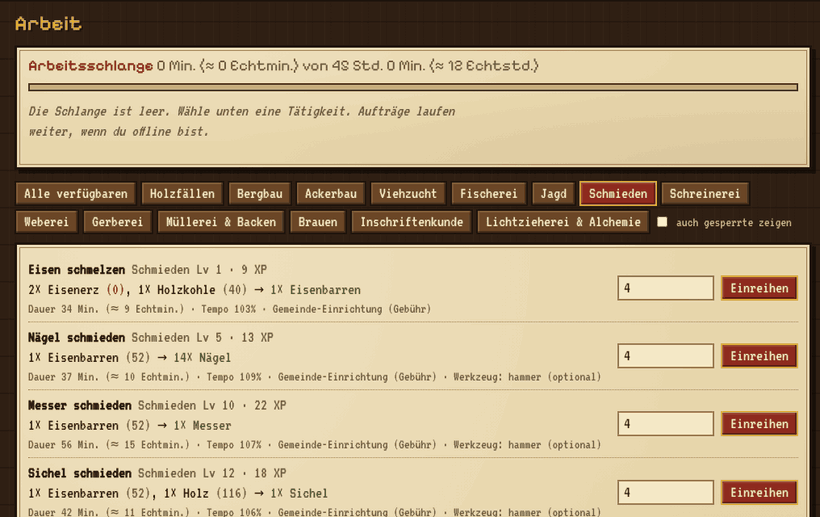The image size is (820, 517).
Task: Select the Viehzucht tab
Action: pyautogui.click(x=408, y=194)
